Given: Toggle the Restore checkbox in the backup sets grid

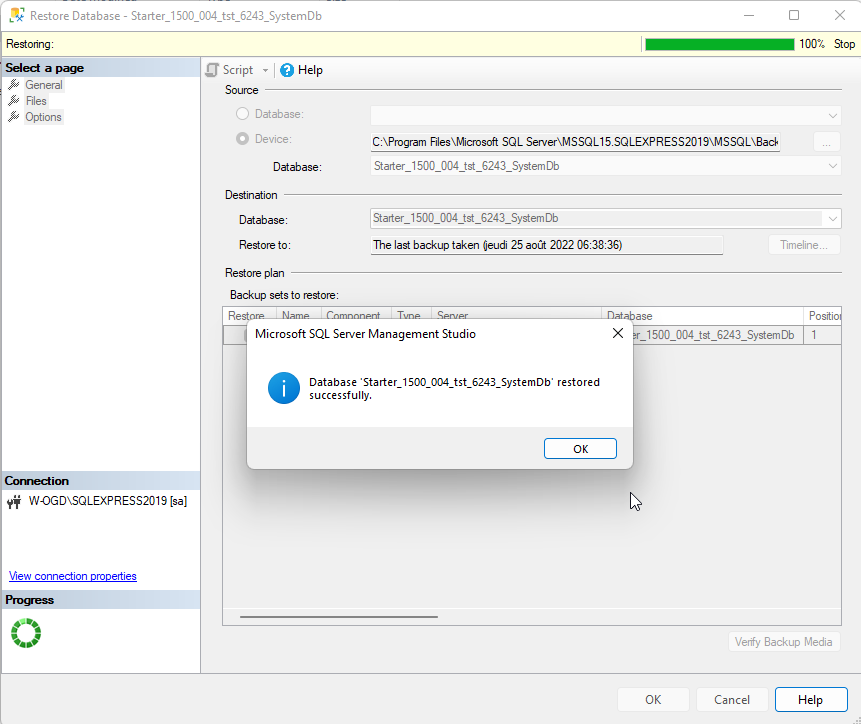Looking at the screenshot, I should pyautogui.click(x=238, y=334).
